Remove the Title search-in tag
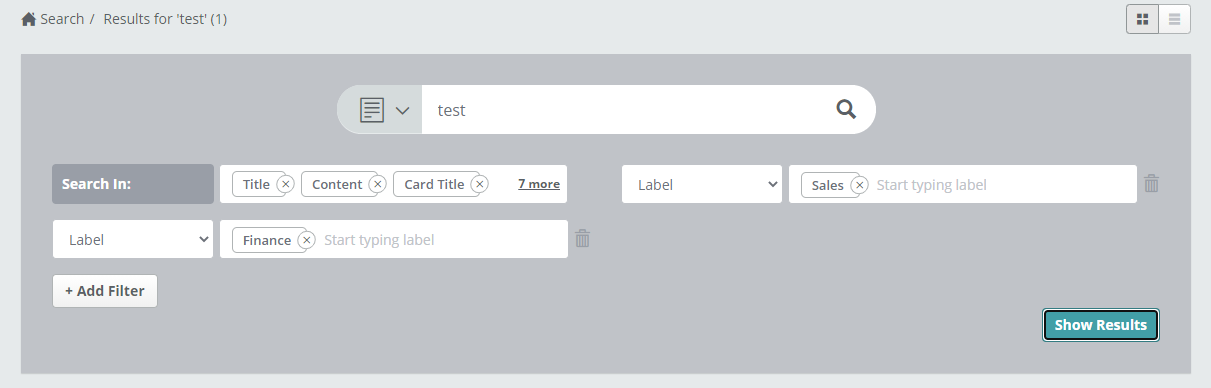 tap(285, 184)
